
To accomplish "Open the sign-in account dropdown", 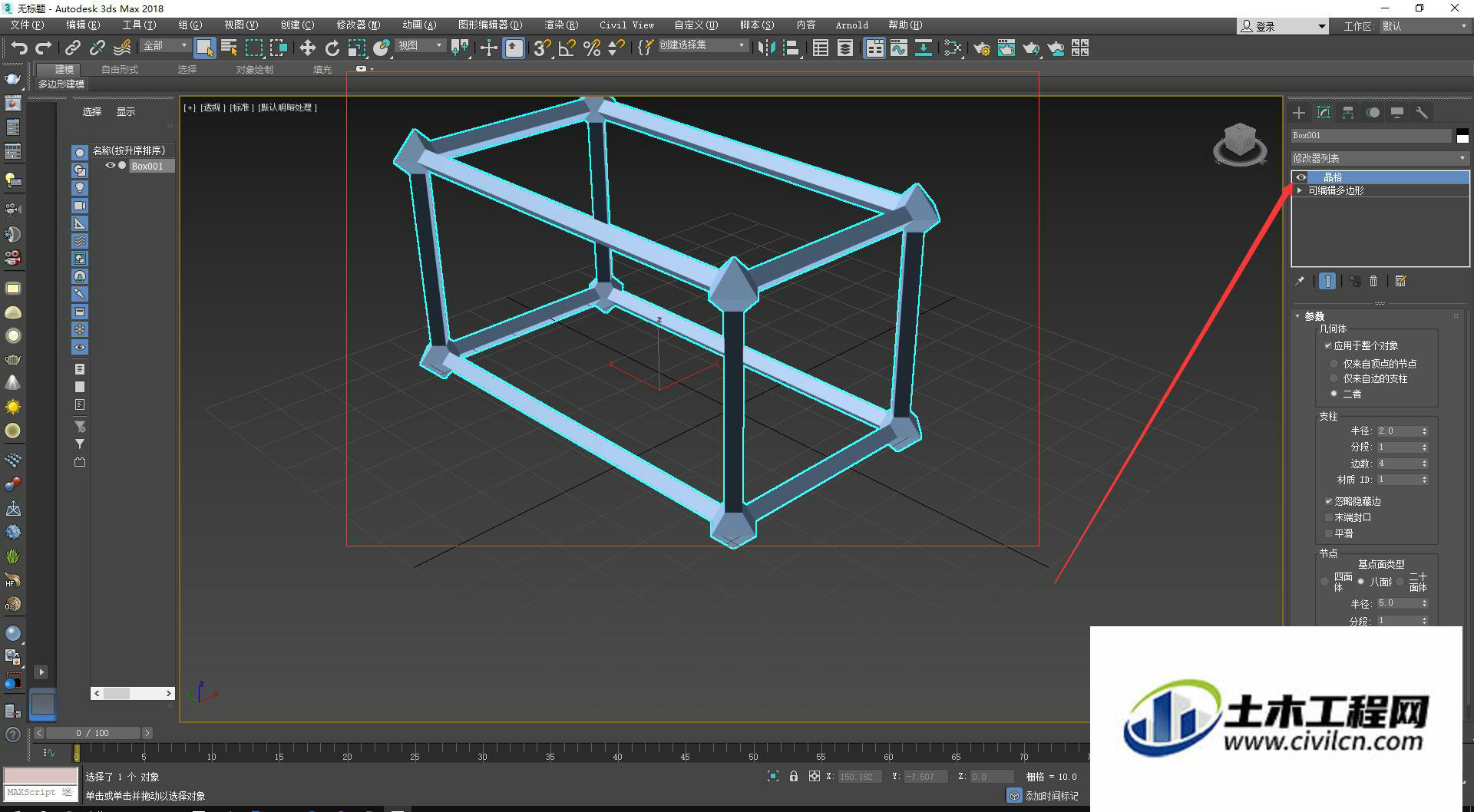I will 1282,26.
